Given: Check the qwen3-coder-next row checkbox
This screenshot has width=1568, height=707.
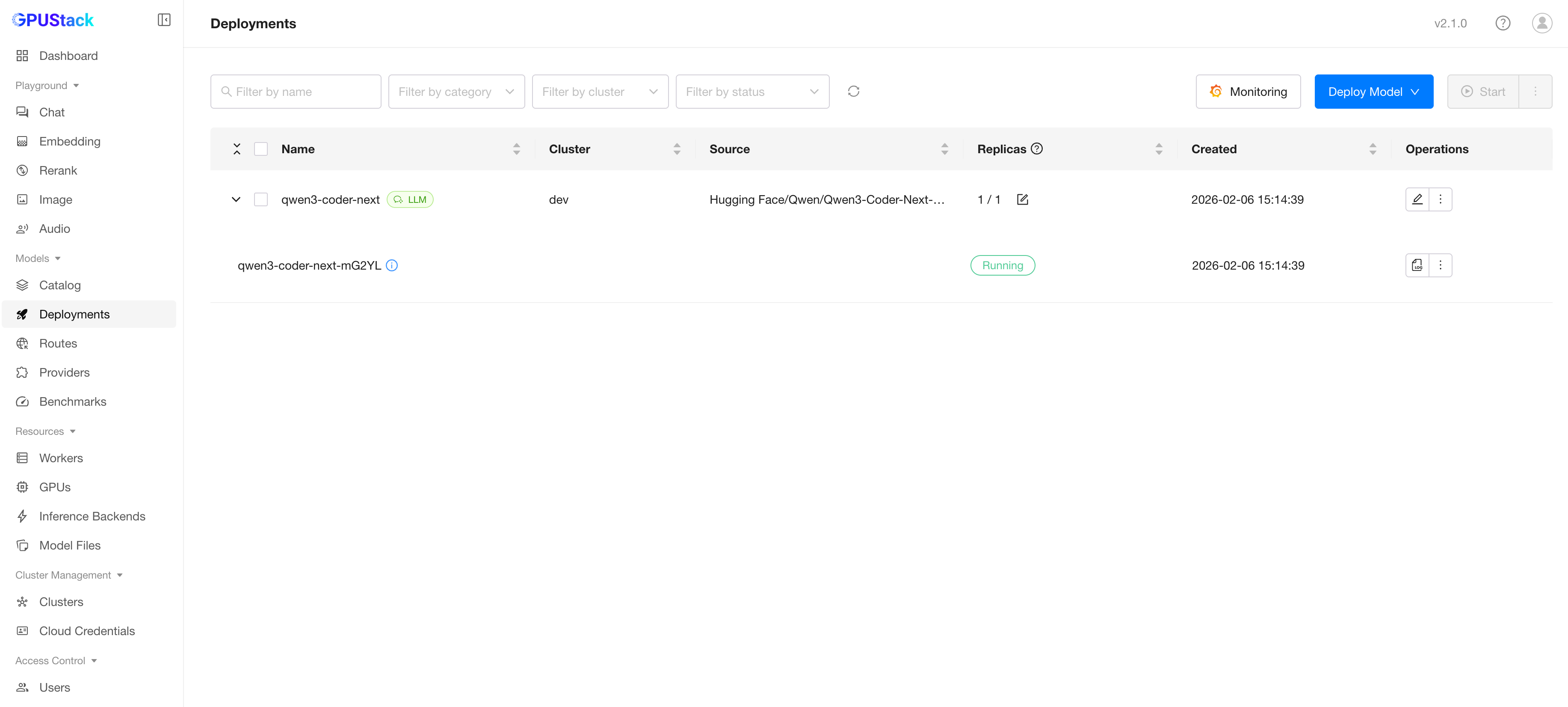Looking at the screenshot, I should [260, 200].
